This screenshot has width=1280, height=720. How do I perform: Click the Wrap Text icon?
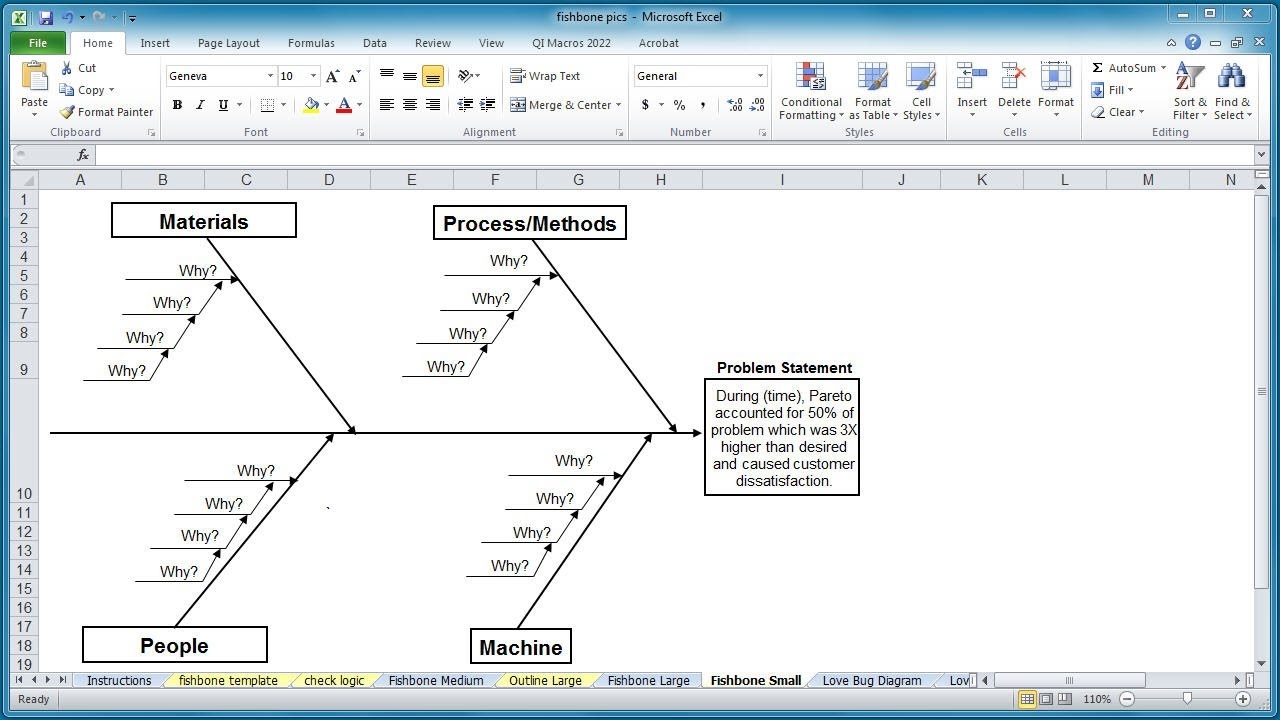point(545,75)
